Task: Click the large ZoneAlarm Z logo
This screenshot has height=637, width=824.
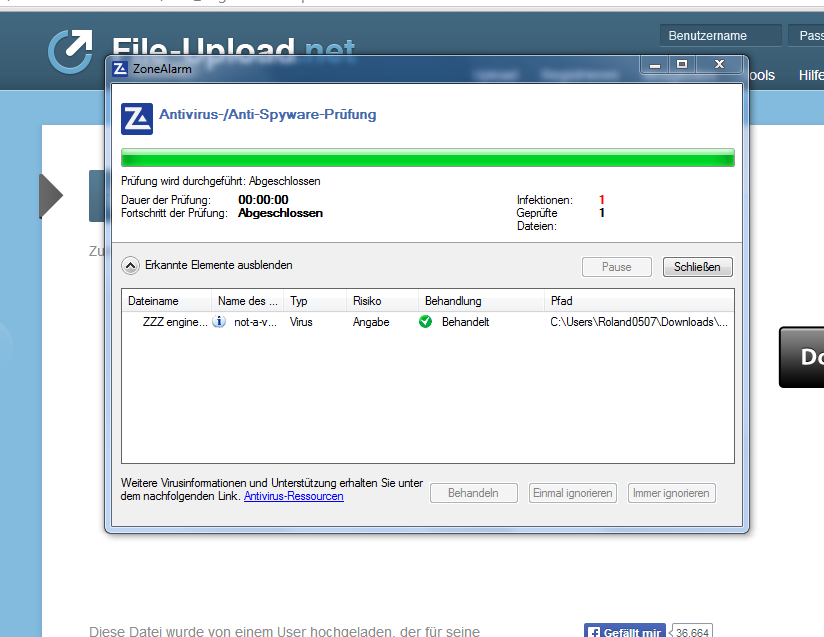Action: 137,119
